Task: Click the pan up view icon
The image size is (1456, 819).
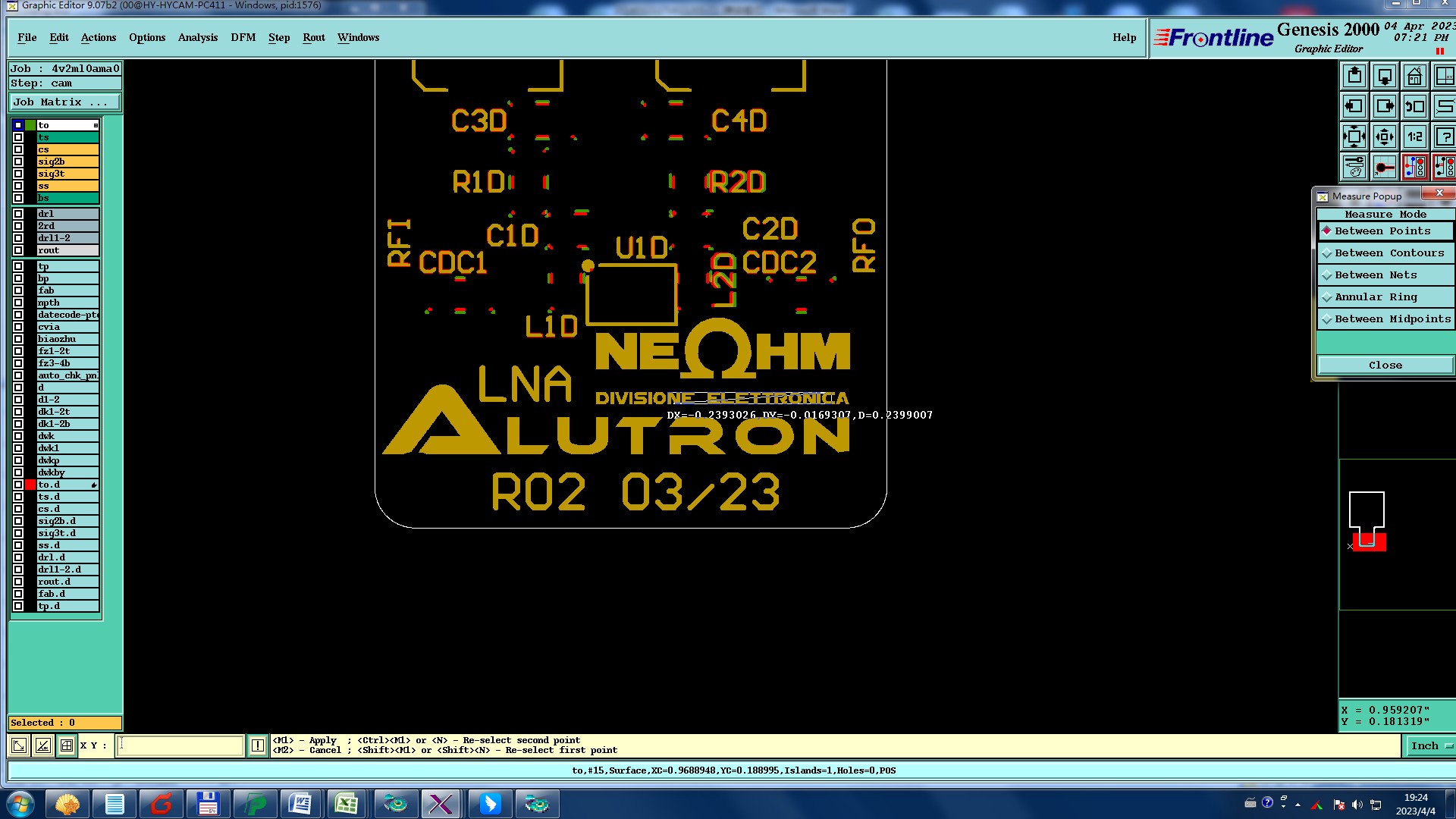Action: [1354, 77]
